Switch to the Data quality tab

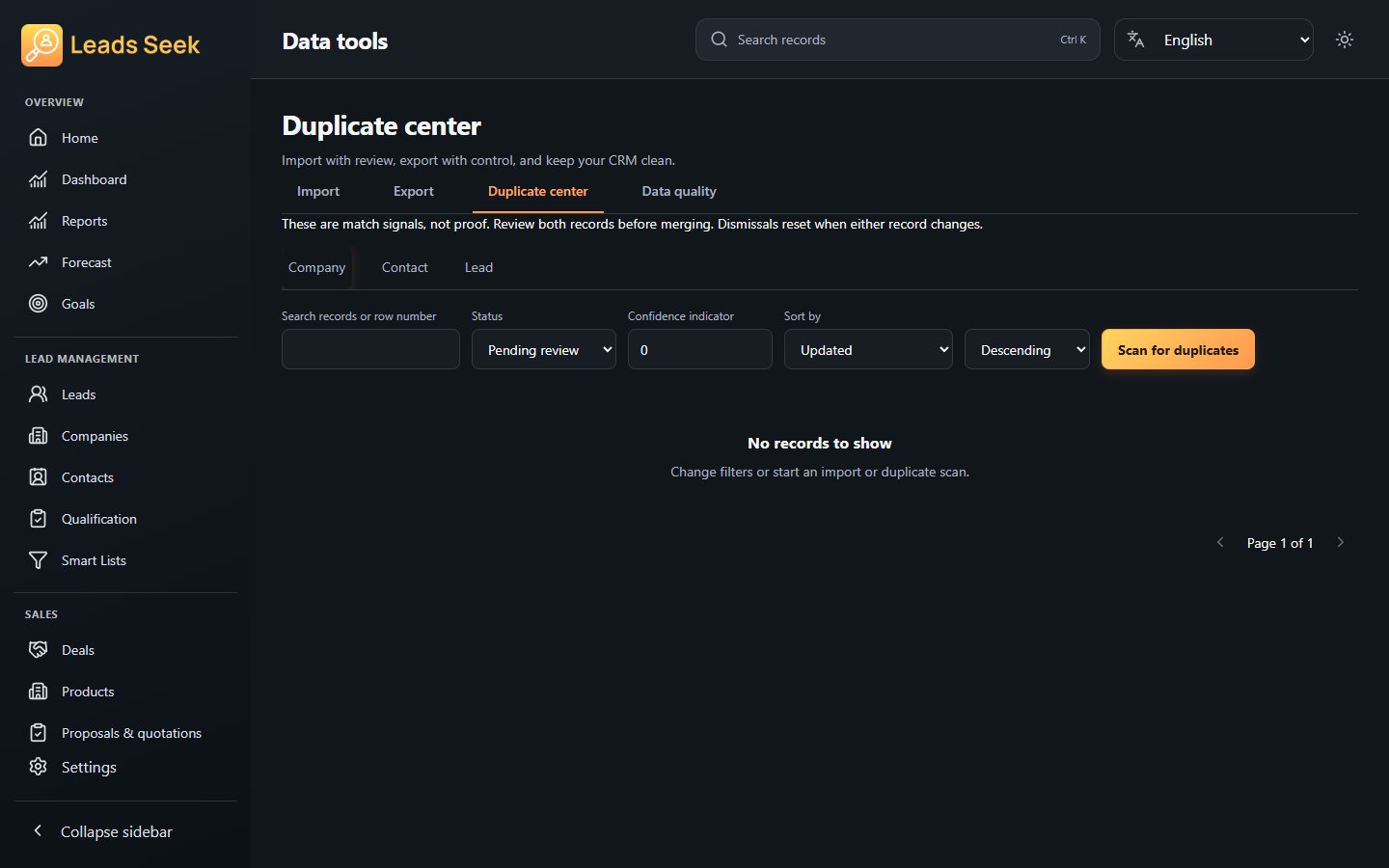point(679,191)
